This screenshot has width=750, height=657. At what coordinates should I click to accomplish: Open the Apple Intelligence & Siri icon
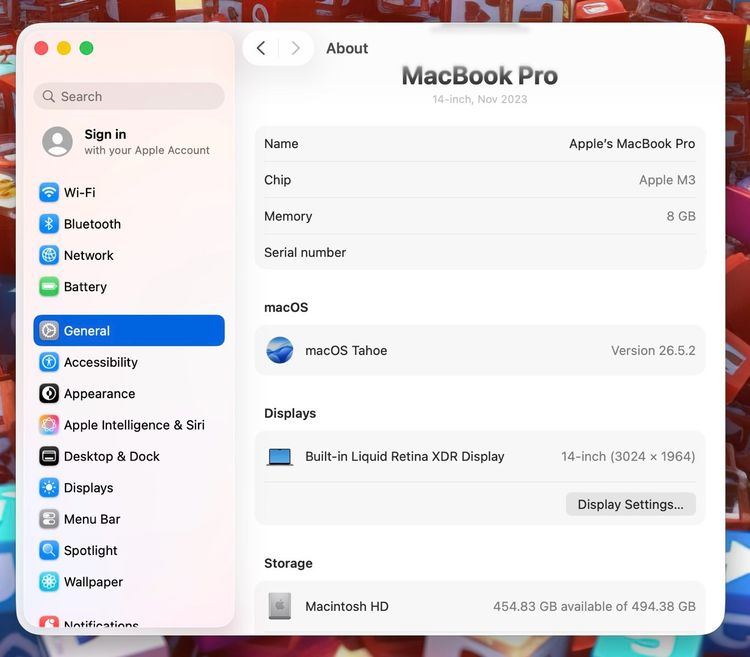pos(49,425)
